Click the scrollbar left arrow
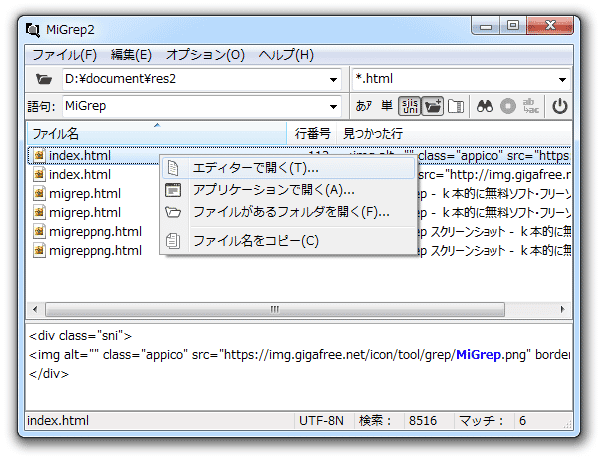Screen dimensions: 603x461 tap(35, 310)
